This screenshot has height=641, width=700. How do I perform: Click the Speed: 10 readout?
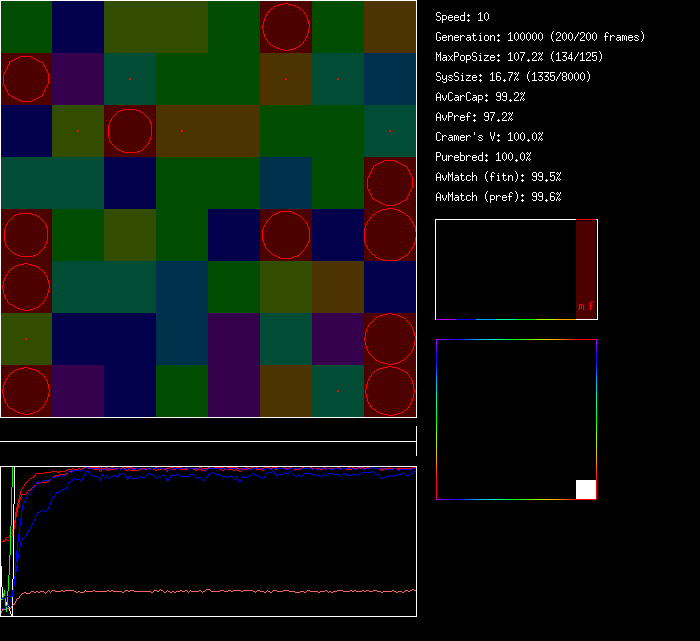coord(462,17)
